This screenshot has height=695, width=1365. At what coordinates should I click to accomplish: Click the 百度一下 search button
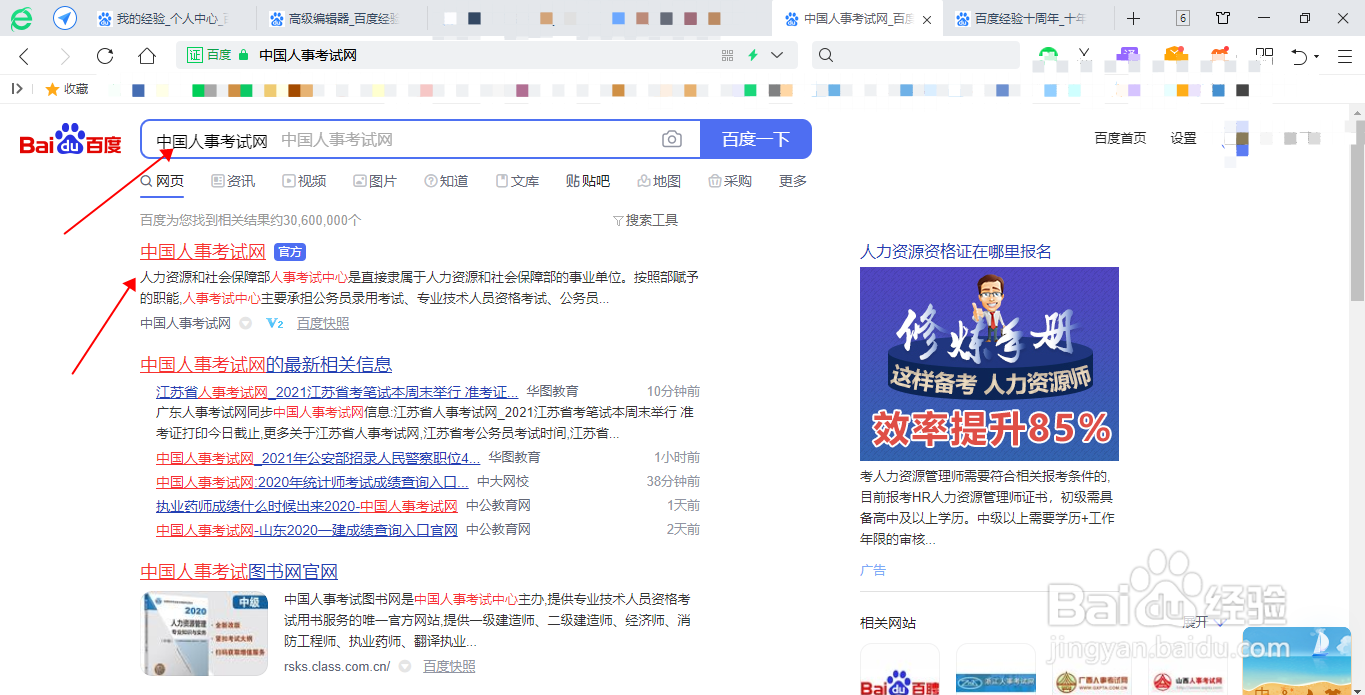756,139
